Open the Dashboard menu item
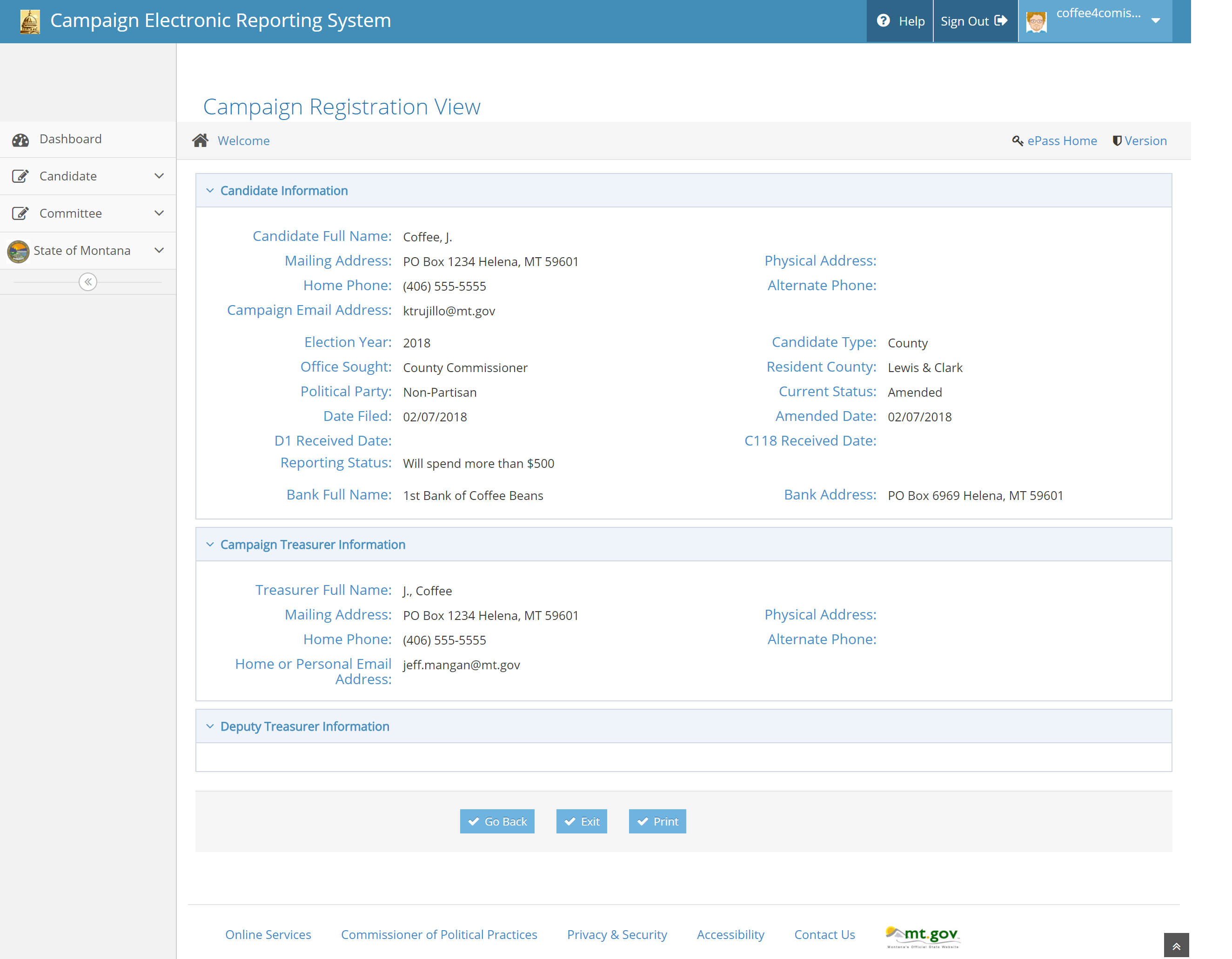This screenshot has height=959, width=1232. (71, 139)
